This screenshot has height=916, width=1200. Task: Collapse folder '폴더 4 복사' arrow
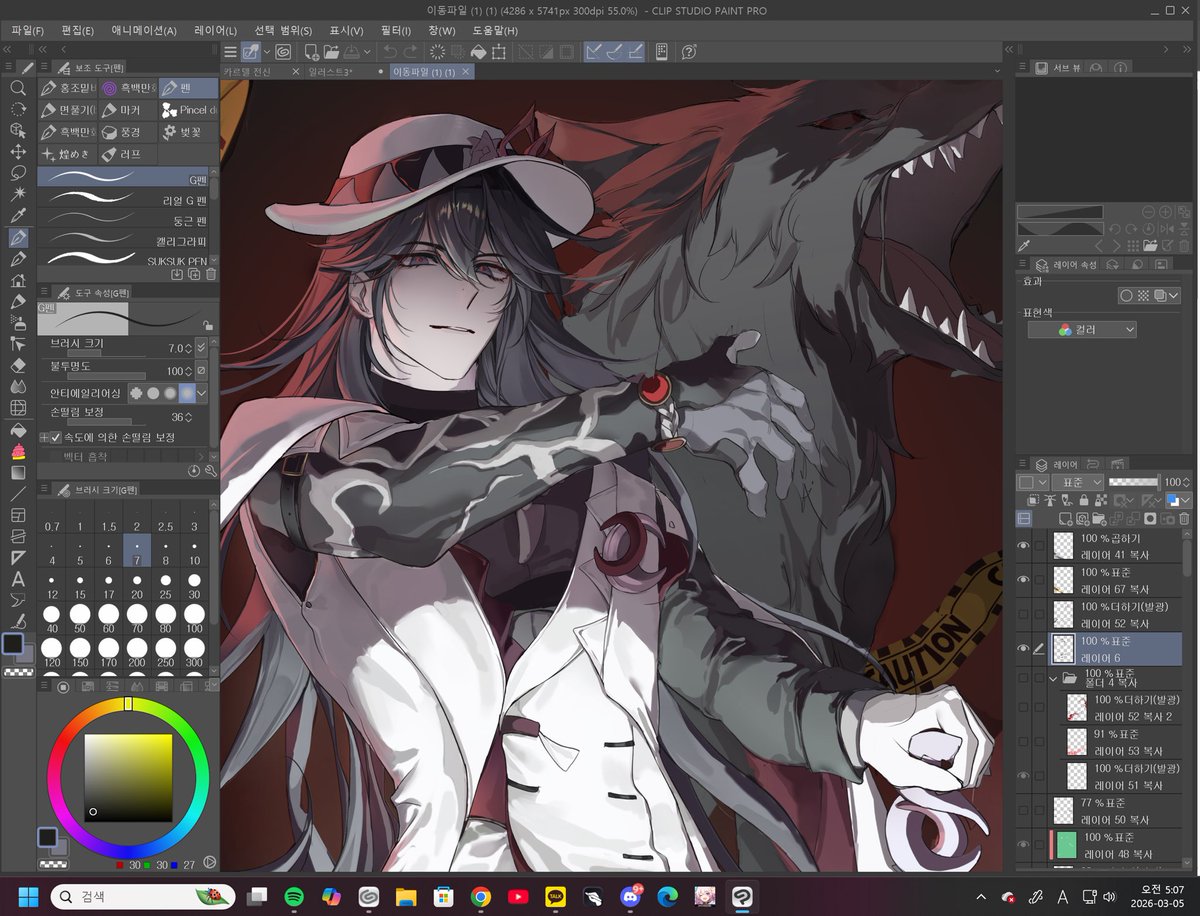(1053, 678)
